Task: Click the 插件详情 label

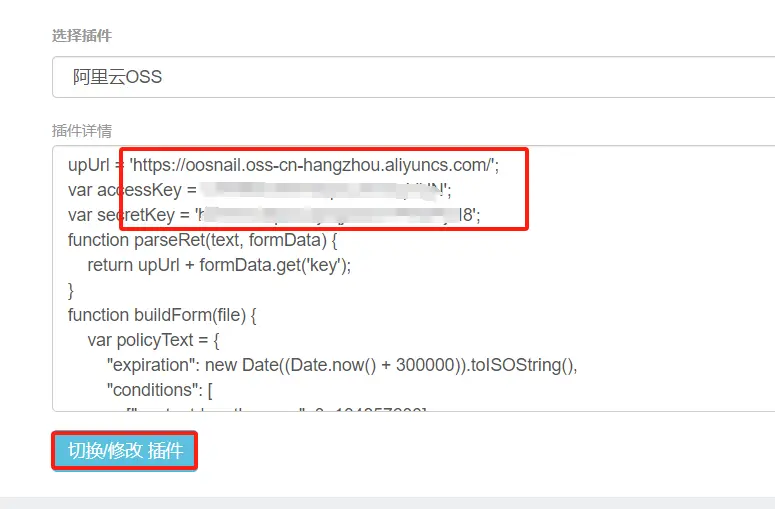Action: click(x=82, y=131)
